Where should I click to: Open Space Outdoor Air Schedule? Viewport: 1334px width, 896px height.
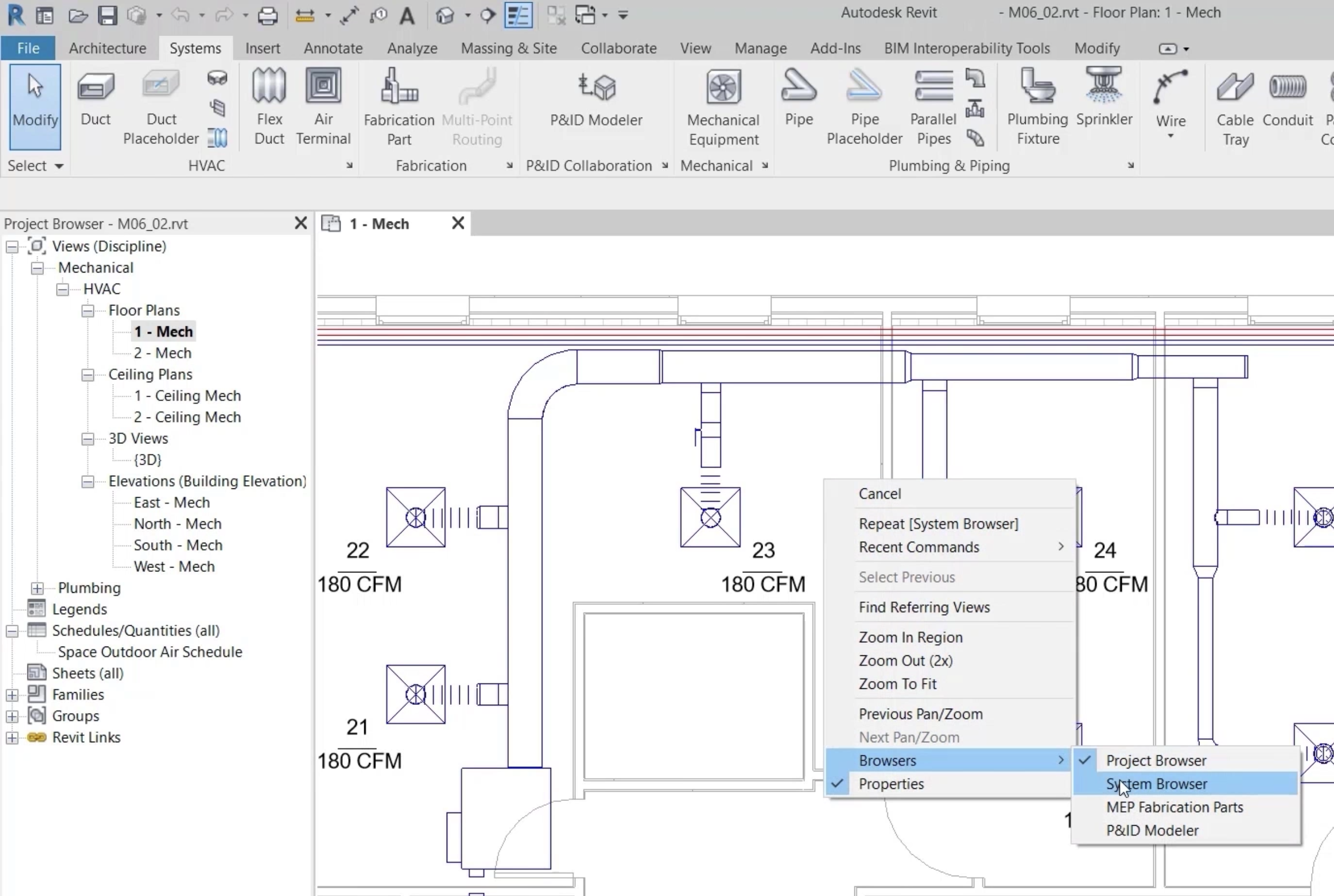[x=150, y=652]
